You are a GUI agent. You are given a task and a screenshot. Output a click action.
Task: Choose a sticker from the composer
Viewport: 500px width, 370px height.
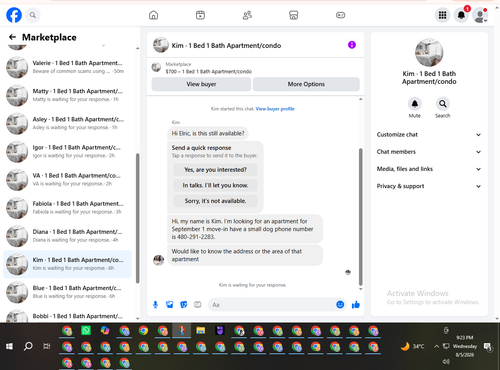tap(184, 304)
